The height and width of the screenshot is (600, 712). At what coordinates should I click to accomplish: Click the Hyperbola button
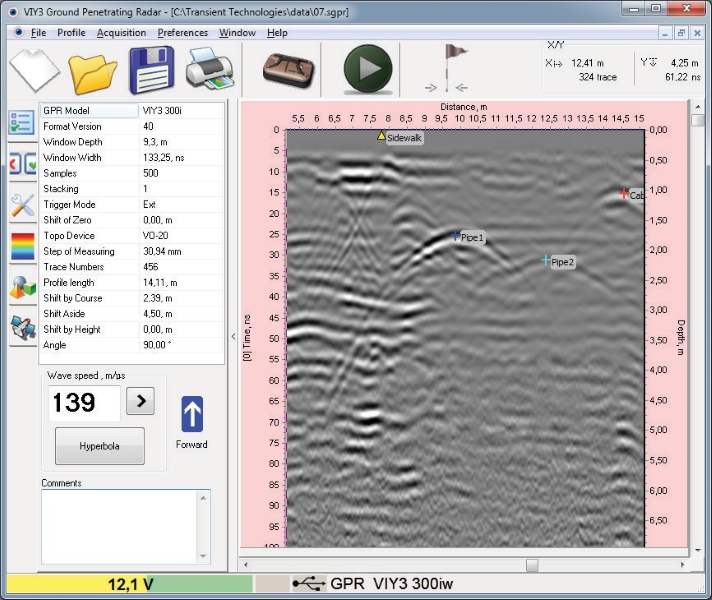click(x=100, y=446)
